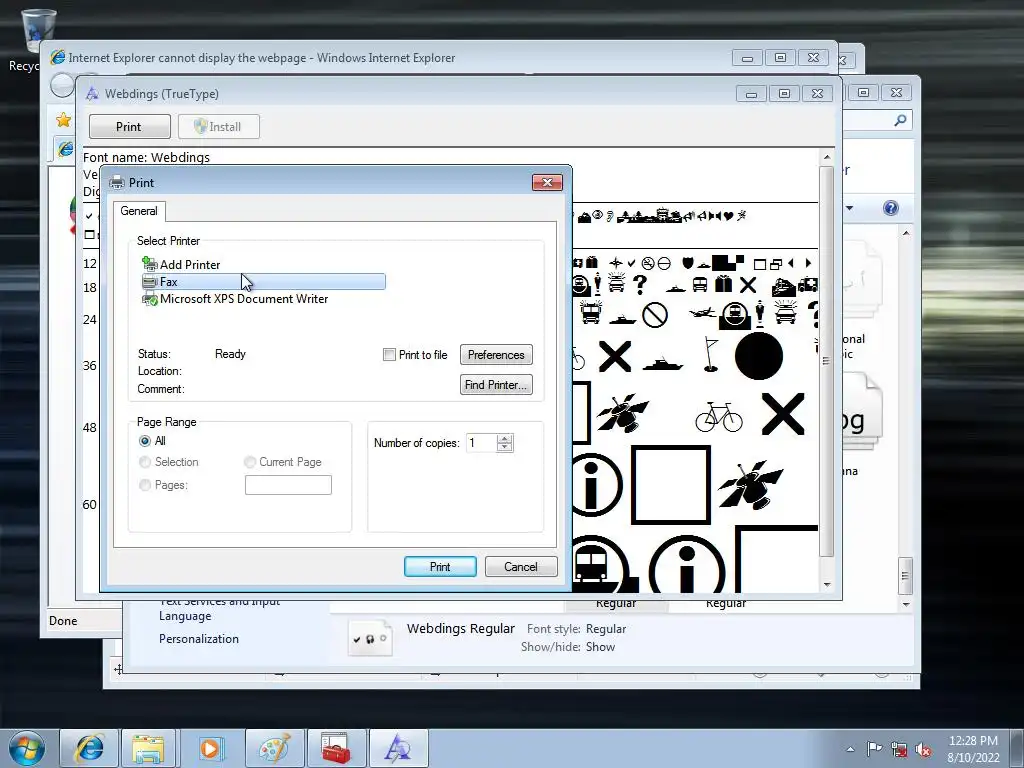Open printer Preferences

[x=496, y=355]
